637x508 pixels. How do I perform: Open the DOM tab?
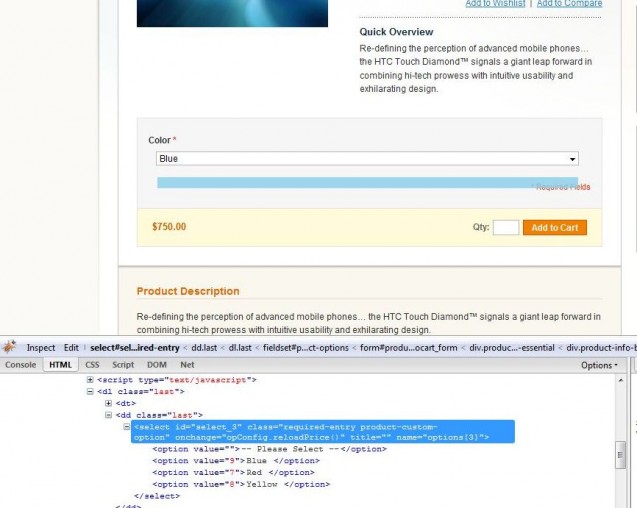(x=156, y=365)
